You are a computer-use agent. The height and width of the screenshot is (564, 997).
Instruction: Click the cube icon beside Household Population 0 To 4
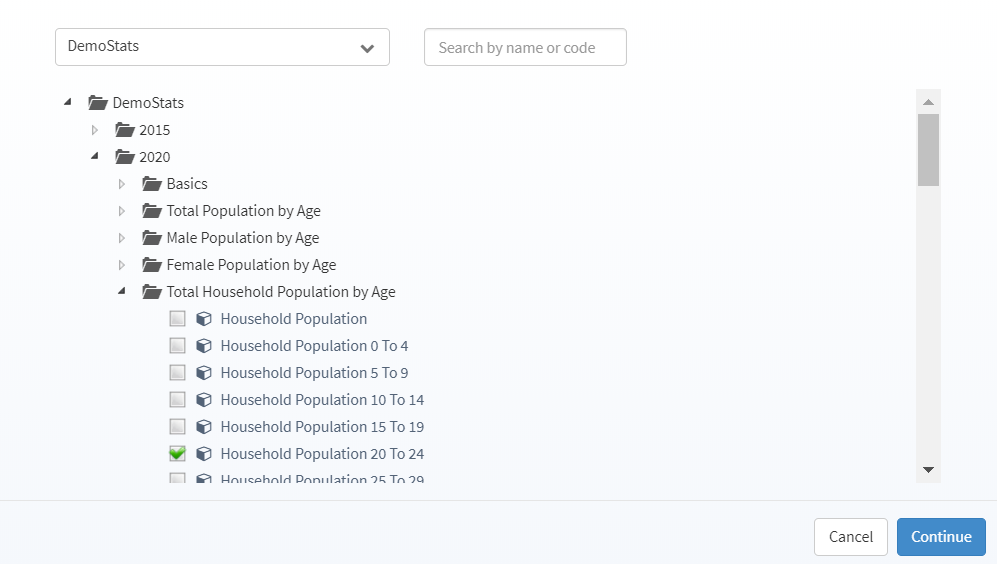click(x=203, y=346)
